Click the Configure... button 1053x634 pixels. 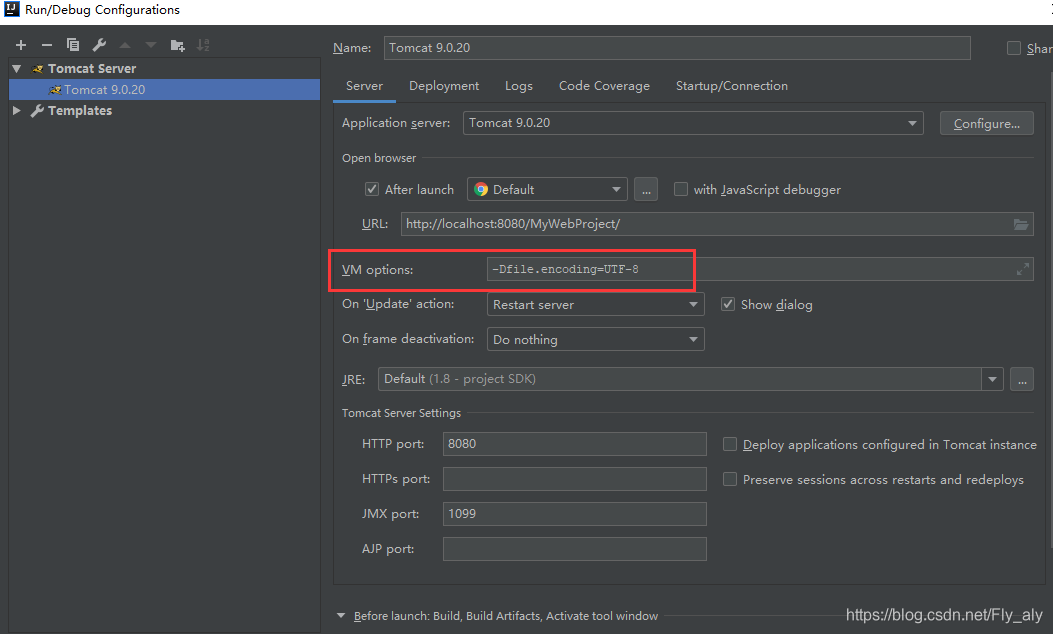point(987,124)
